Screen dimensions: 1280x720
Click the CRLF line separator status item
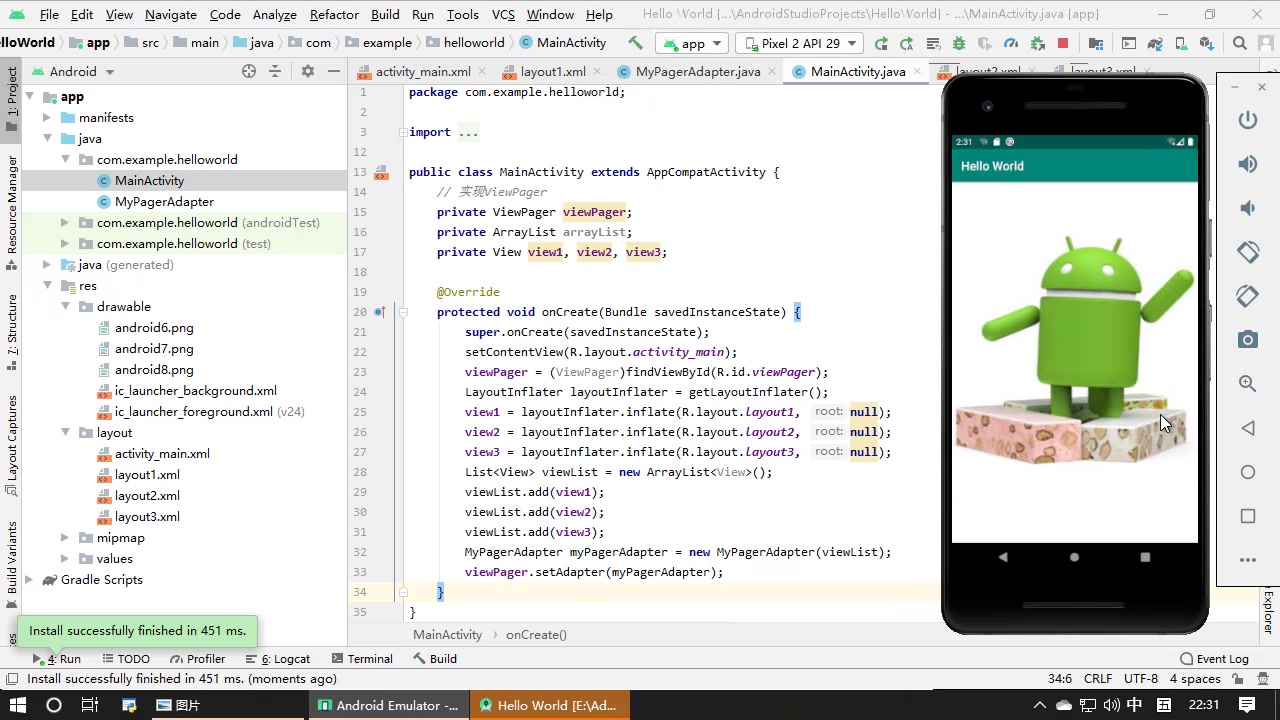click(1097, 679)
